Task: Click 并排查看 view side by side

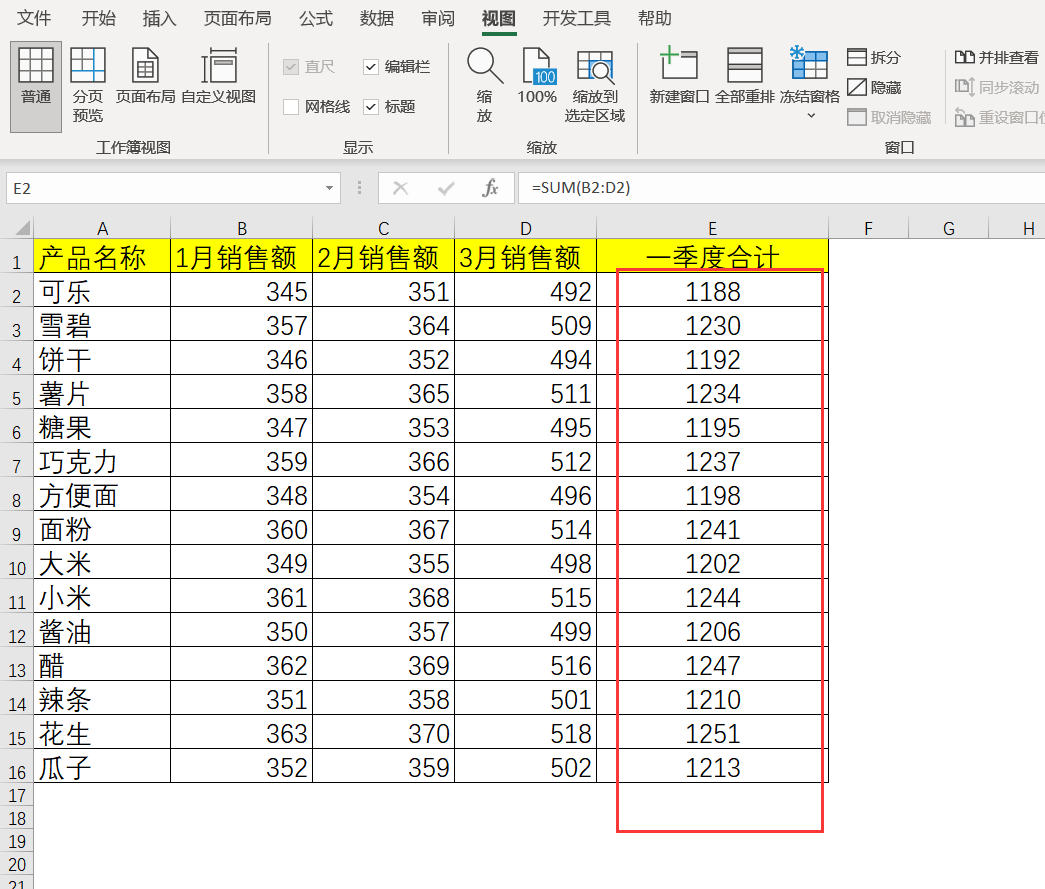Action: pyautogui.click(x=997, y=57)
